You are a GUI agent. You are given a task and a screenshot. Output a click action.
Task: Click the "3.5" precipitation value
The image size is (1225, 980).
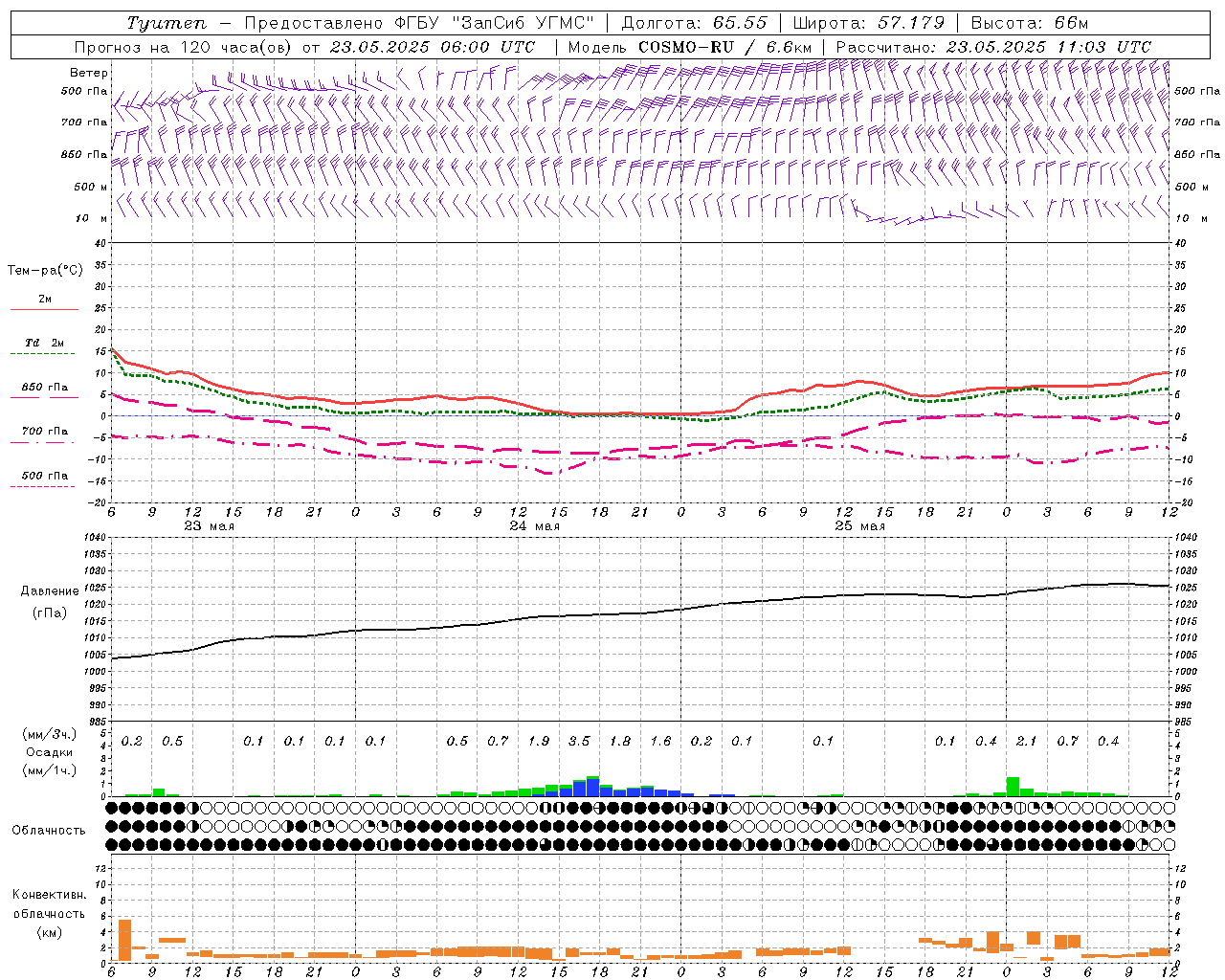[x=580, y=742]
